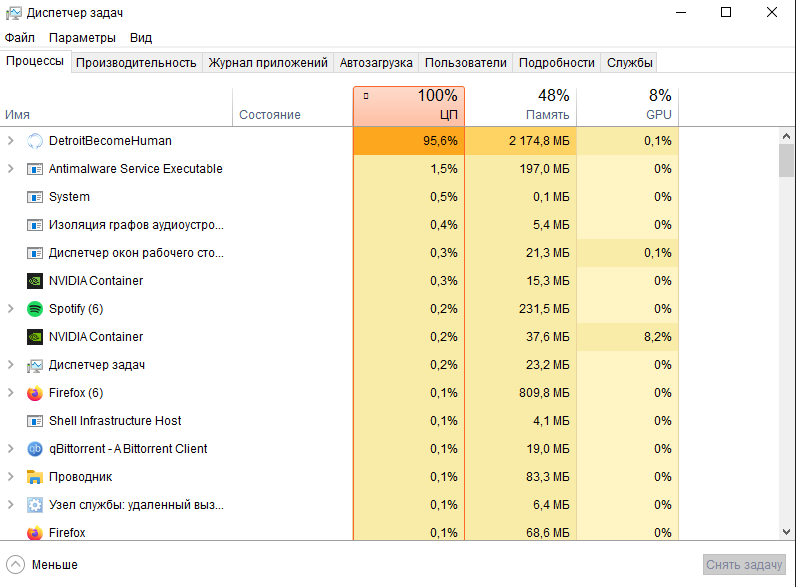
Task: Sort by the ЦП column header
Action: tap(409, 107)
